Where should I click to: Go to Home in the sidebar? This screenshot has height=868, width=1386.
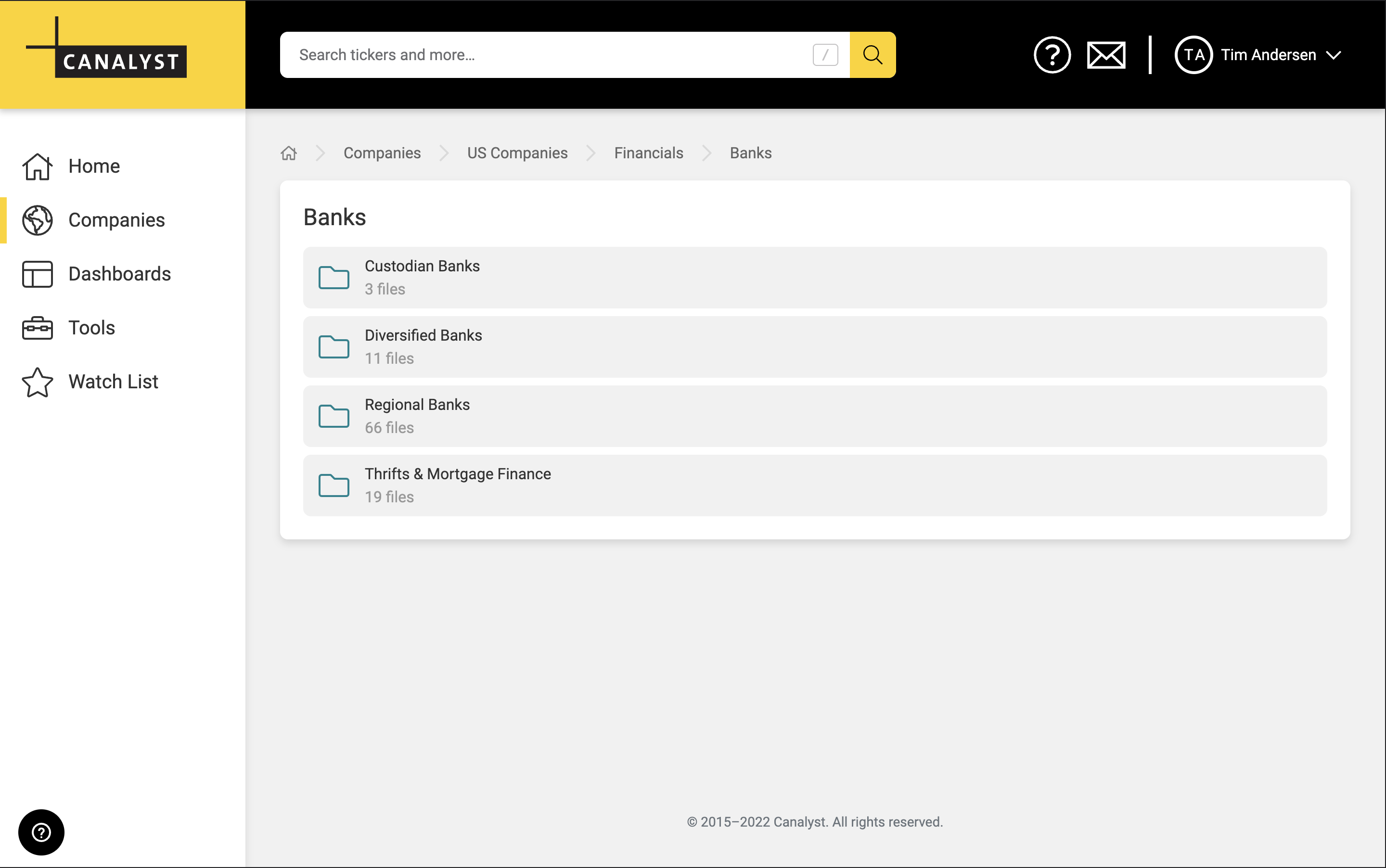click(94, 166)
